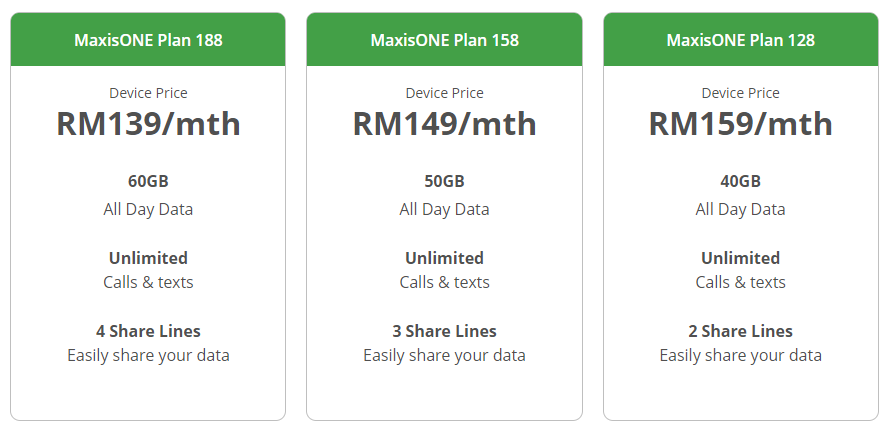The height and width of the screenshot is (430, 892).
Task: Select the MaxisONE Plan 188 header
Action: [148, 40]
